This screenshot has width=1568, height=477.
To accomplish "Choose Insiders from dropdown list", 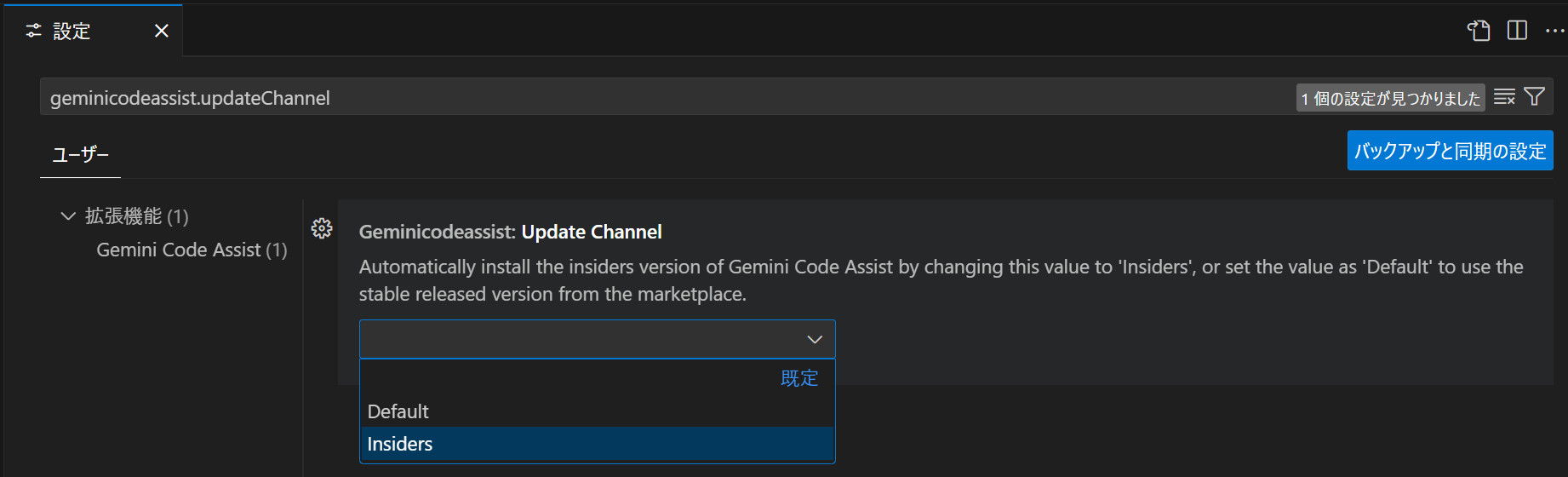I will pyautogui.click(x=598, y=444).
